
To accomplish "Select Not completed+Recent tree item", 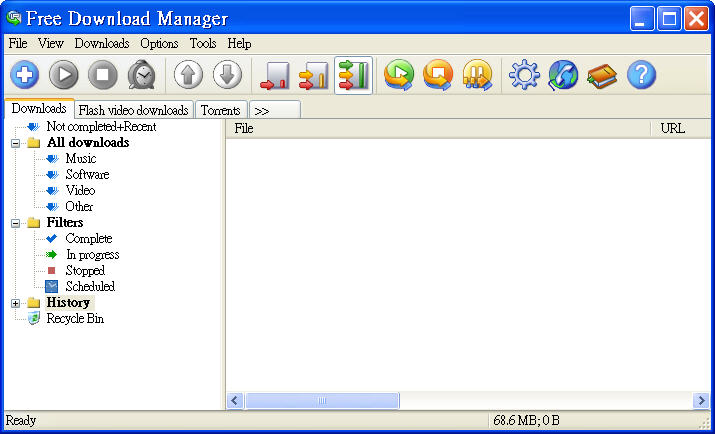I will (x=101, y=127).
